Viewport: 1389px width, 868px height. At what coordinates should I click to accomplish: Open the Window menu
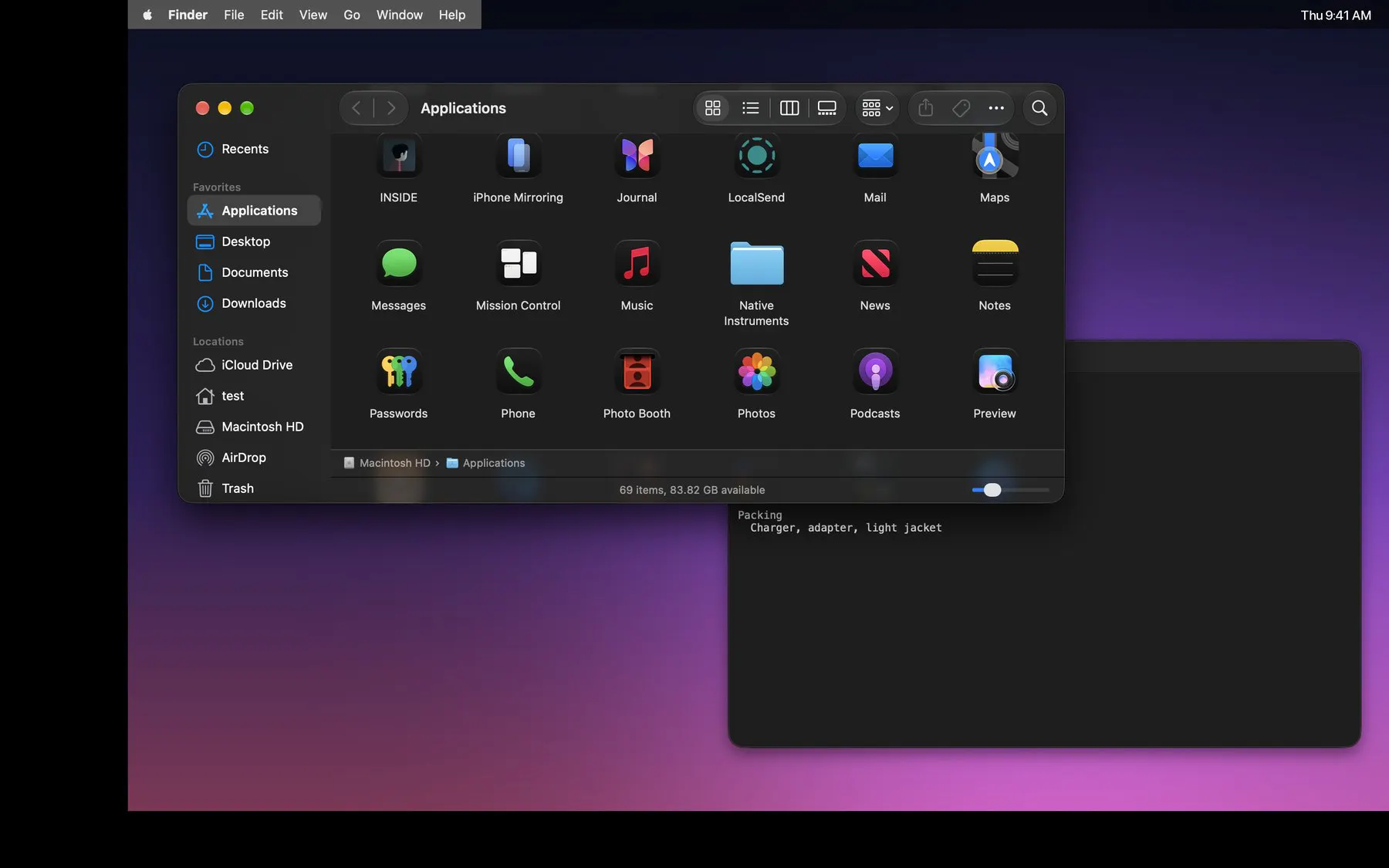[x=399, y=15]
